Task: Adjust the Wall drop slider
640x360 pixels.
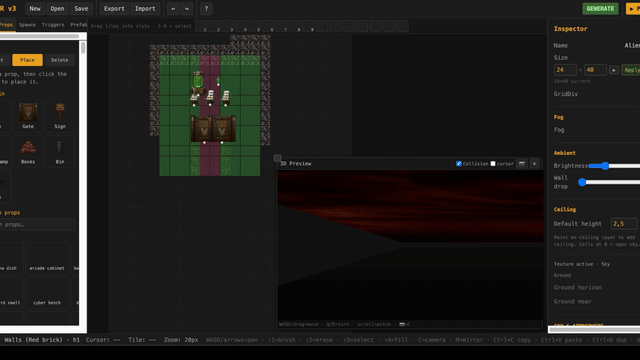Action: 609,182
